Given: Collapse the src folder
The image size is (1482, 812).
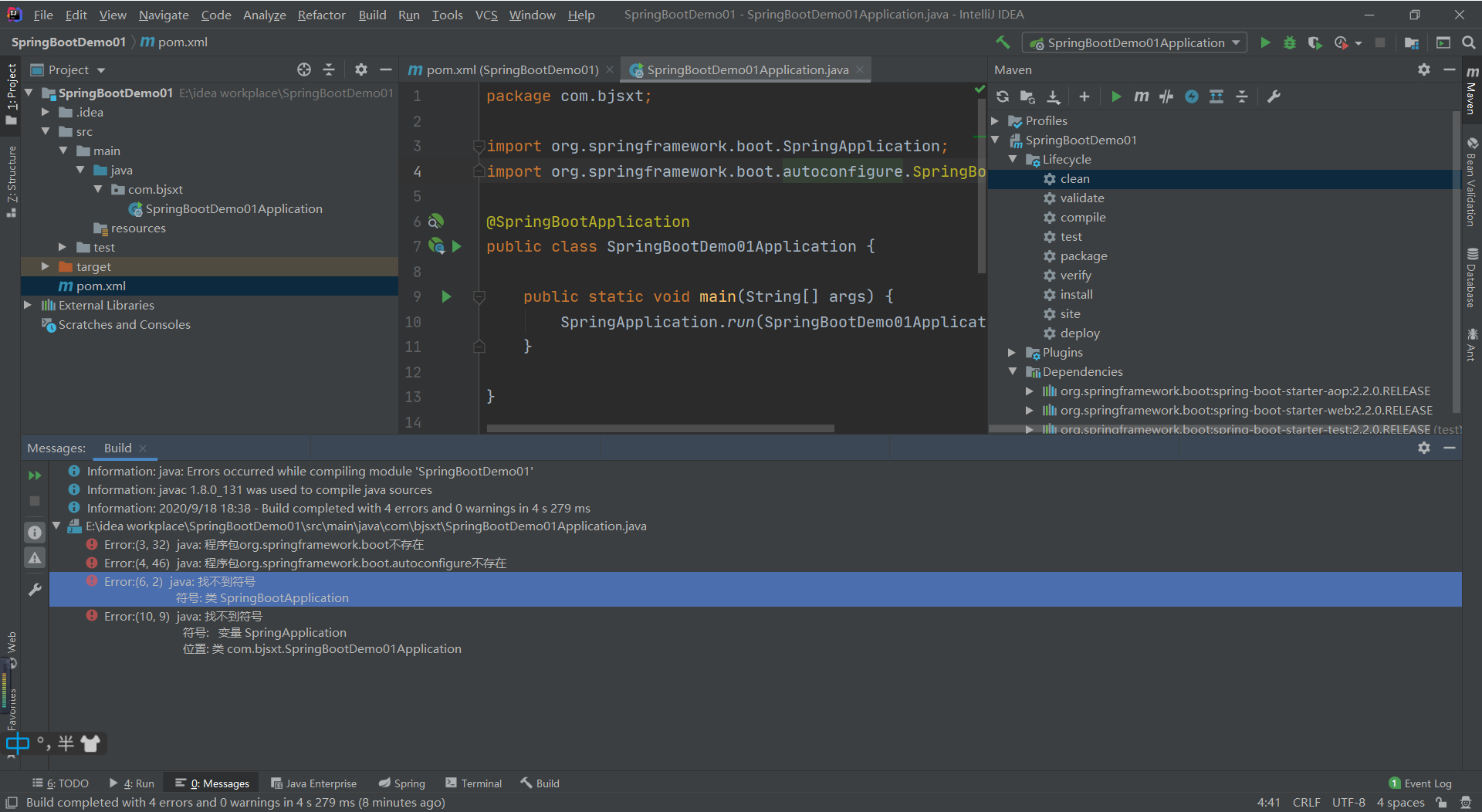Looking at the screenshot, I should click(46, 131).
